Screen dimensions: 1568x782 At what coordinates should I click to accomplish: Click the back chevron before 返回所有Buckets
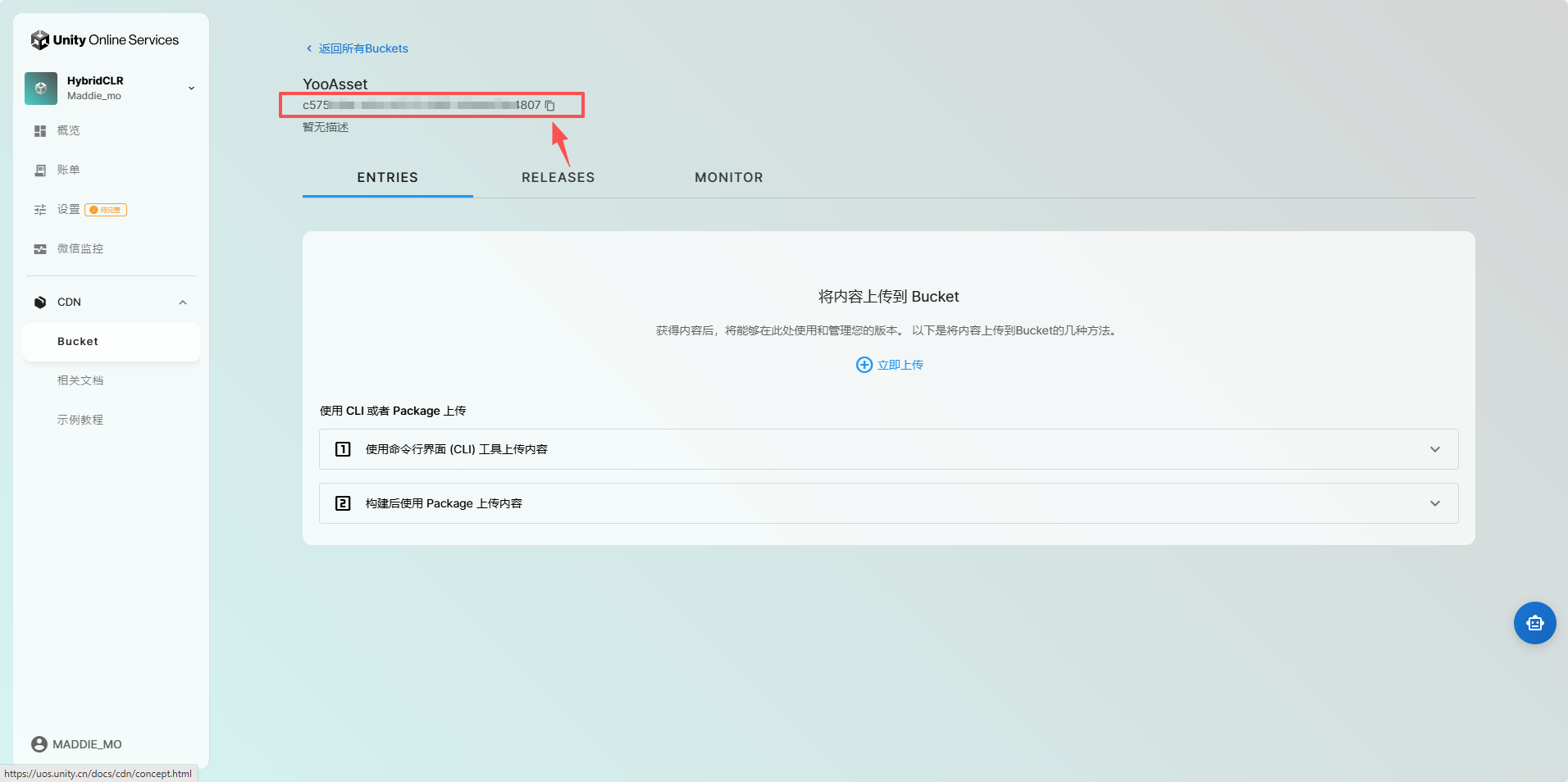309,48
